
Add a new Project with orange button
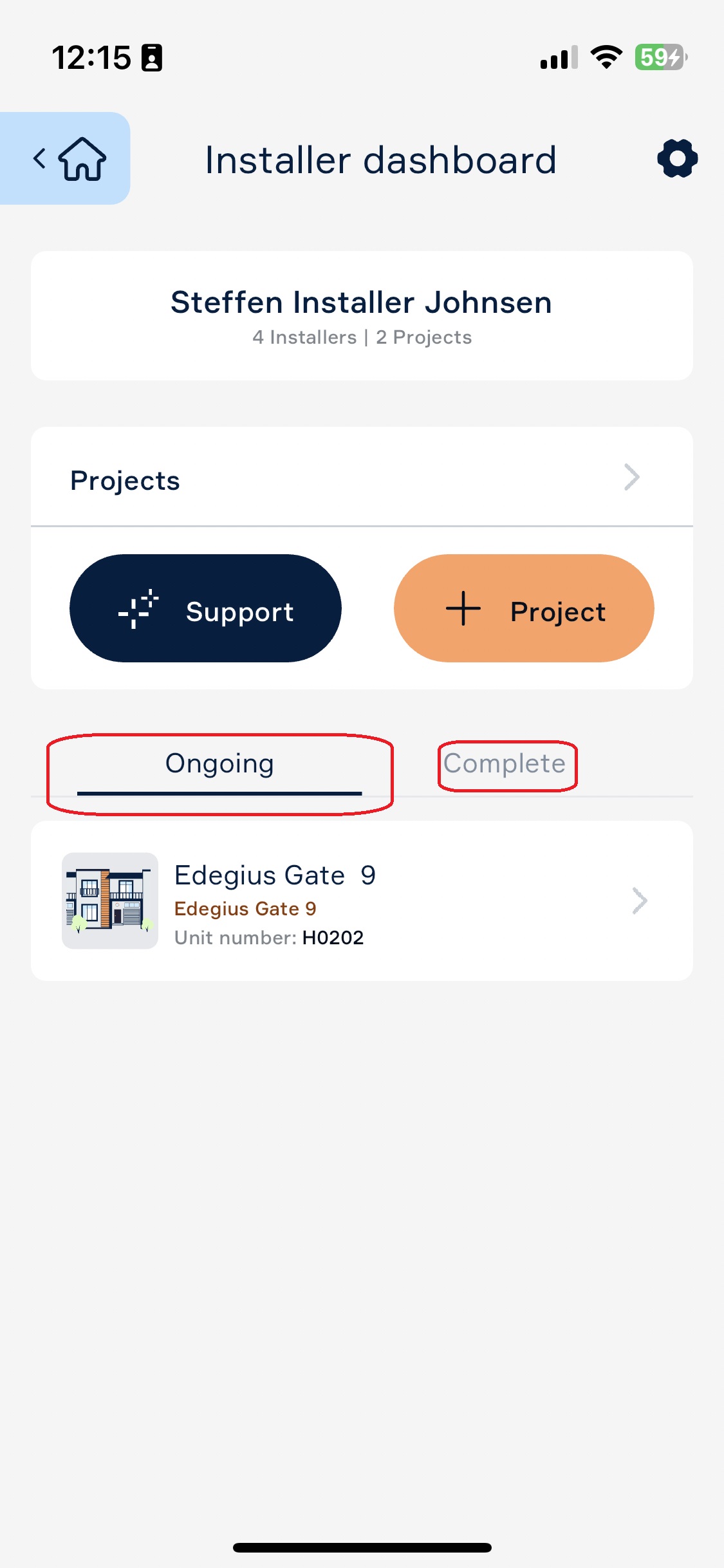coord(524,608)
